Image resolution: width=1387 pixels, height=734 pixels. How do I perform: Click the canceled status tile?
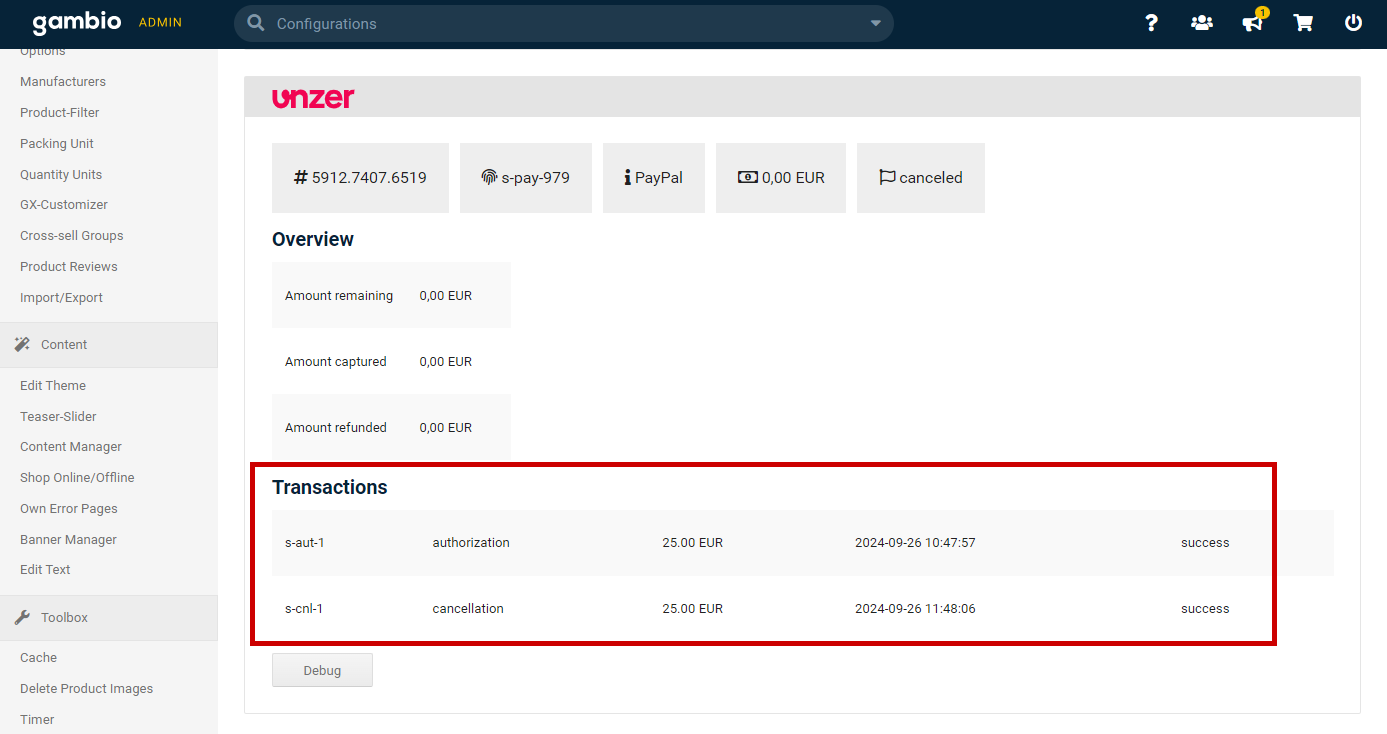pyautogui.click(x=921, y=178)
